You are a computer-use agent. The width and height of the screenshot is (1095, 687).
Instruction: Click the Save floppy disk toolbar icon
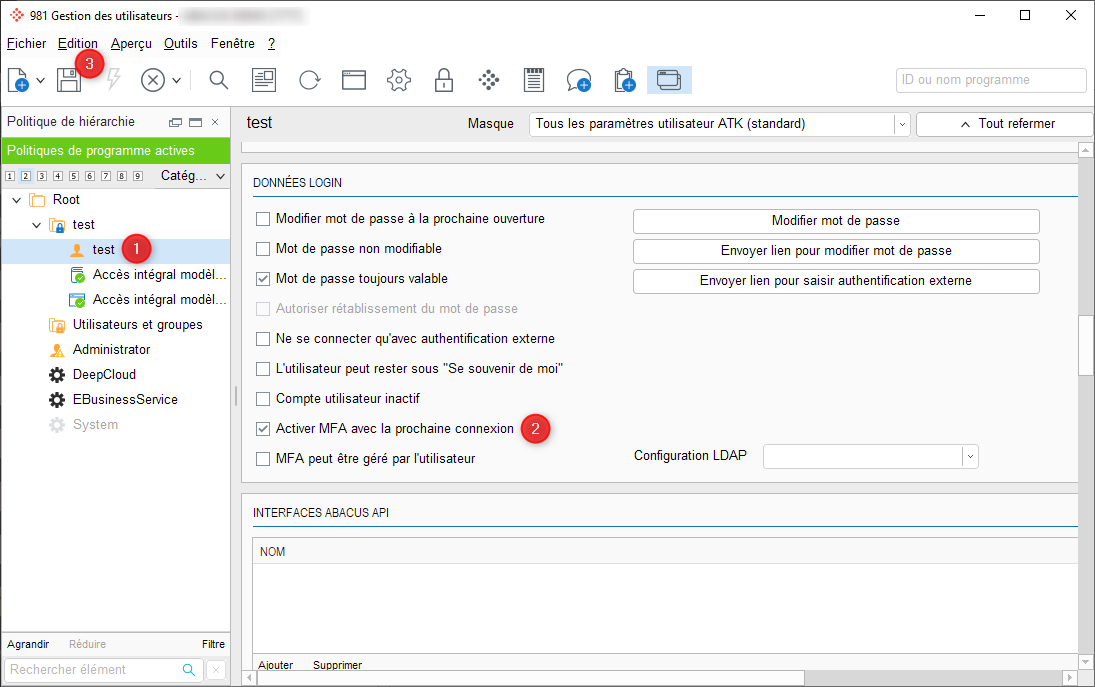[x=69, y=80]
